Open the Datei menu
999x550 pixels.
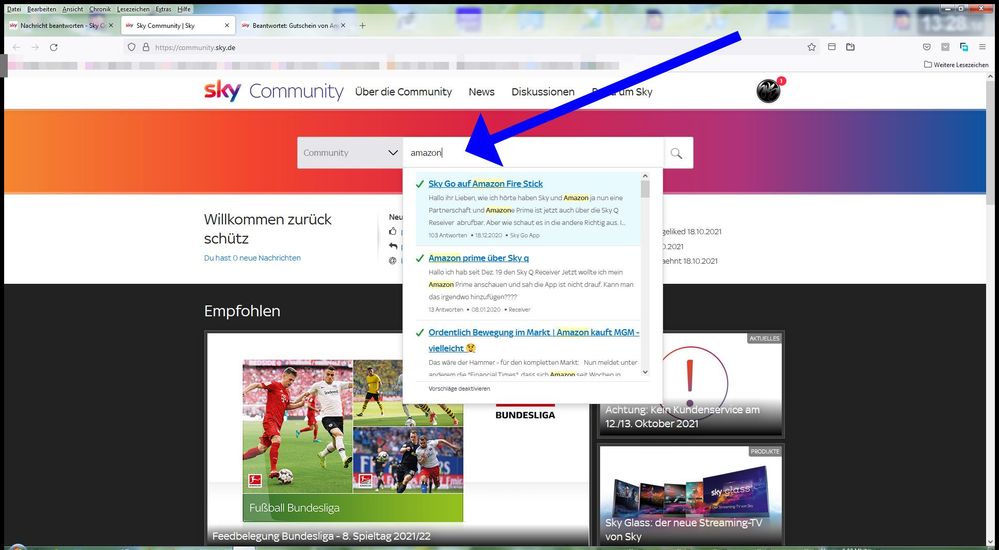[x=13, y=9]
